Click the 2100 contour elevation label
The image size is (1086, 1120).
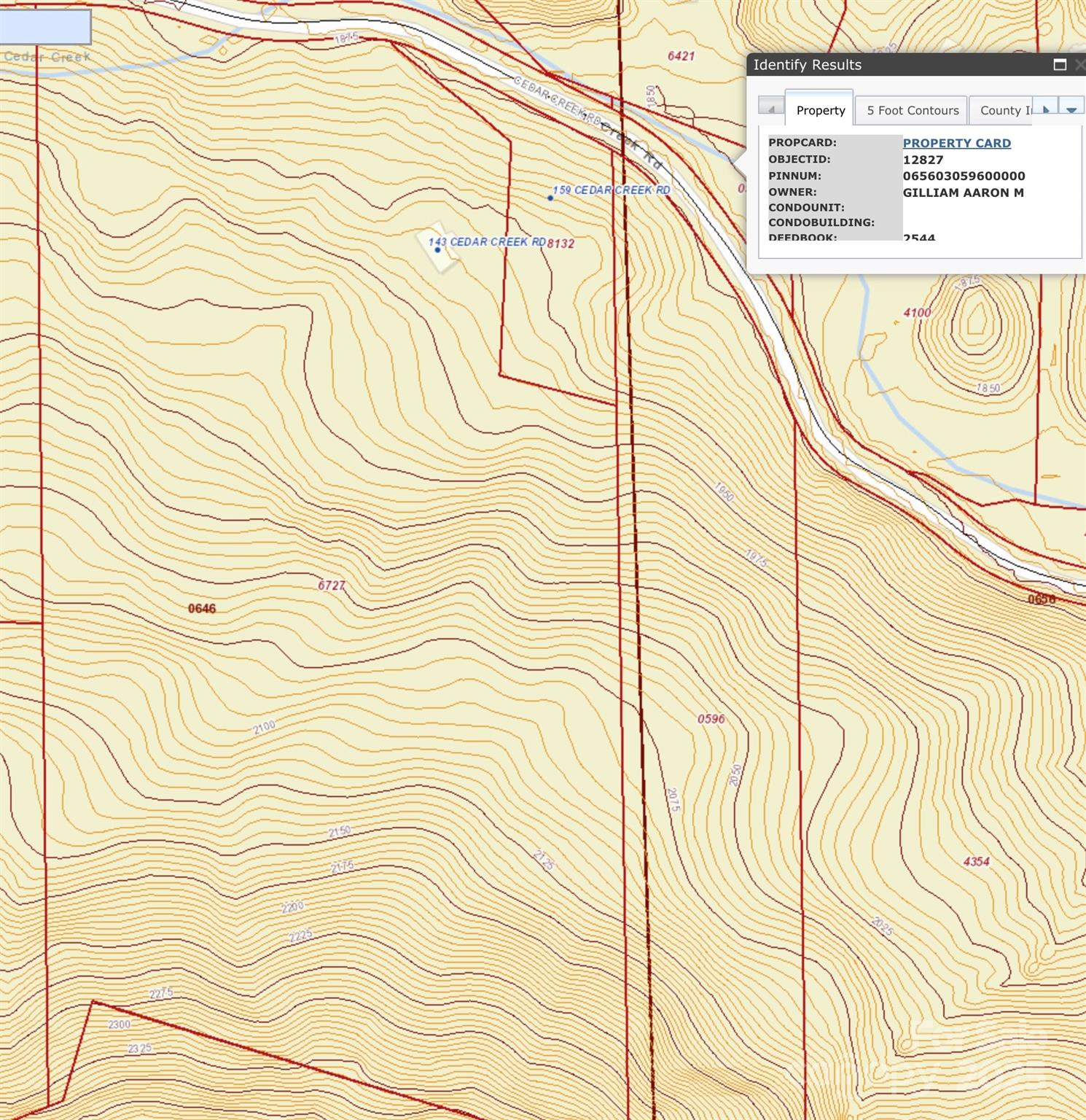[x=264, y=726]
